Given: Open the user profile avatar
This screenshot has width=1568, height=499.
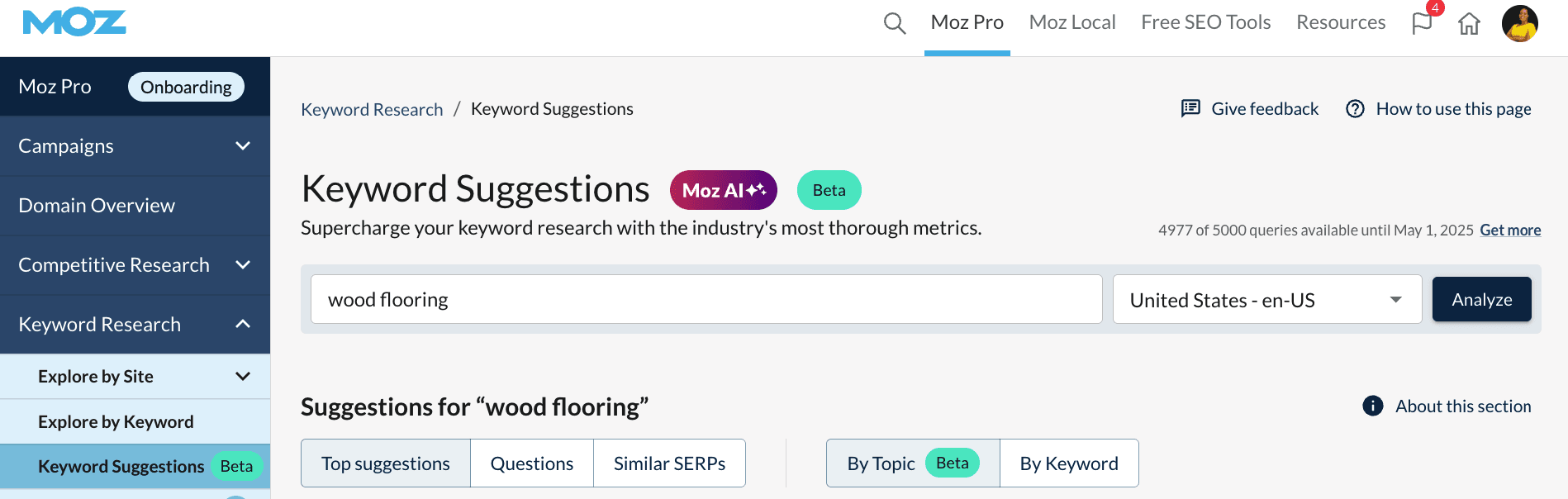Looking at the screenshot, I should coord(1519,23).
